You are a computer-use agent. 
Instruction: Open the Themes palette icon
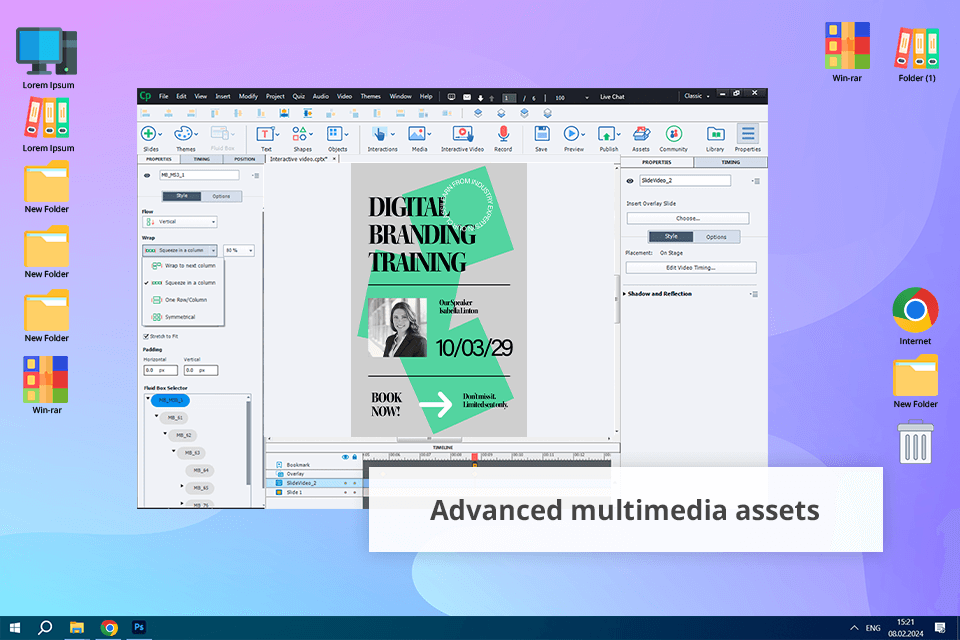[x=183, y=134]
